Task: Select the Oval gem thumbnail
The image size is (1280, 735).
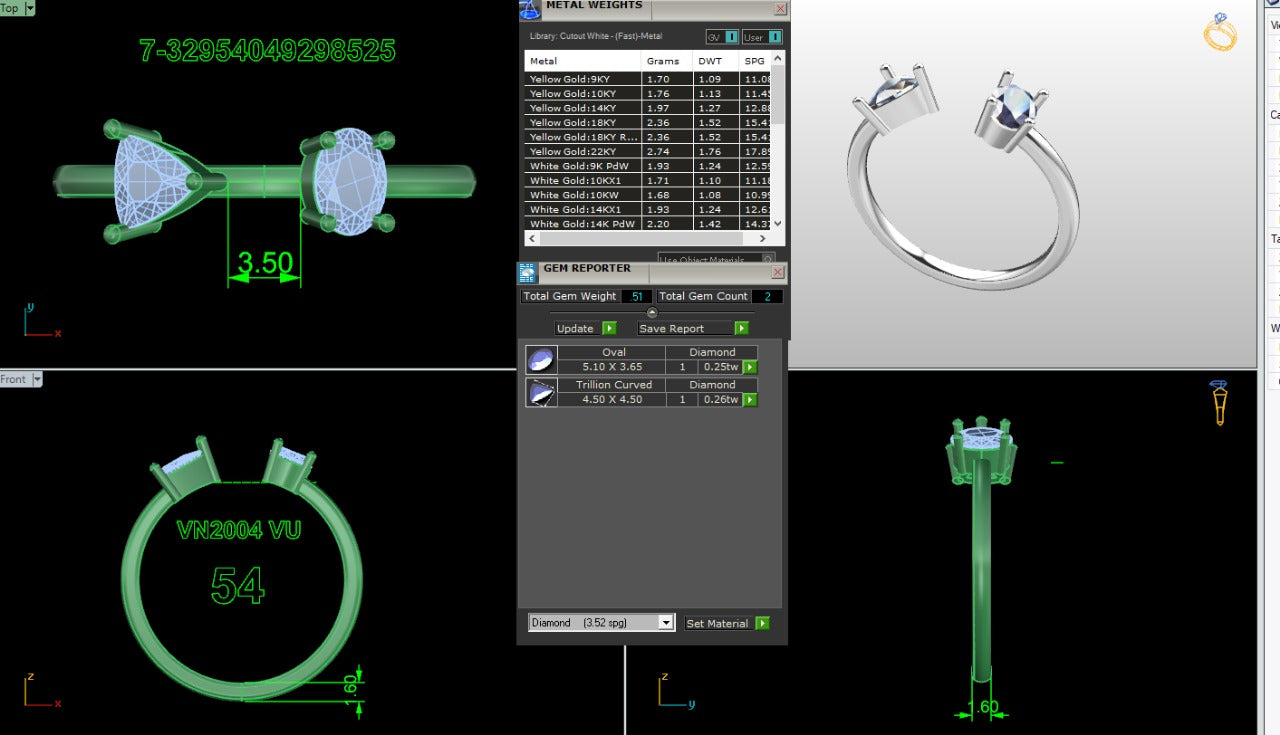Action: pyautogui.click(x=541, y=360)
